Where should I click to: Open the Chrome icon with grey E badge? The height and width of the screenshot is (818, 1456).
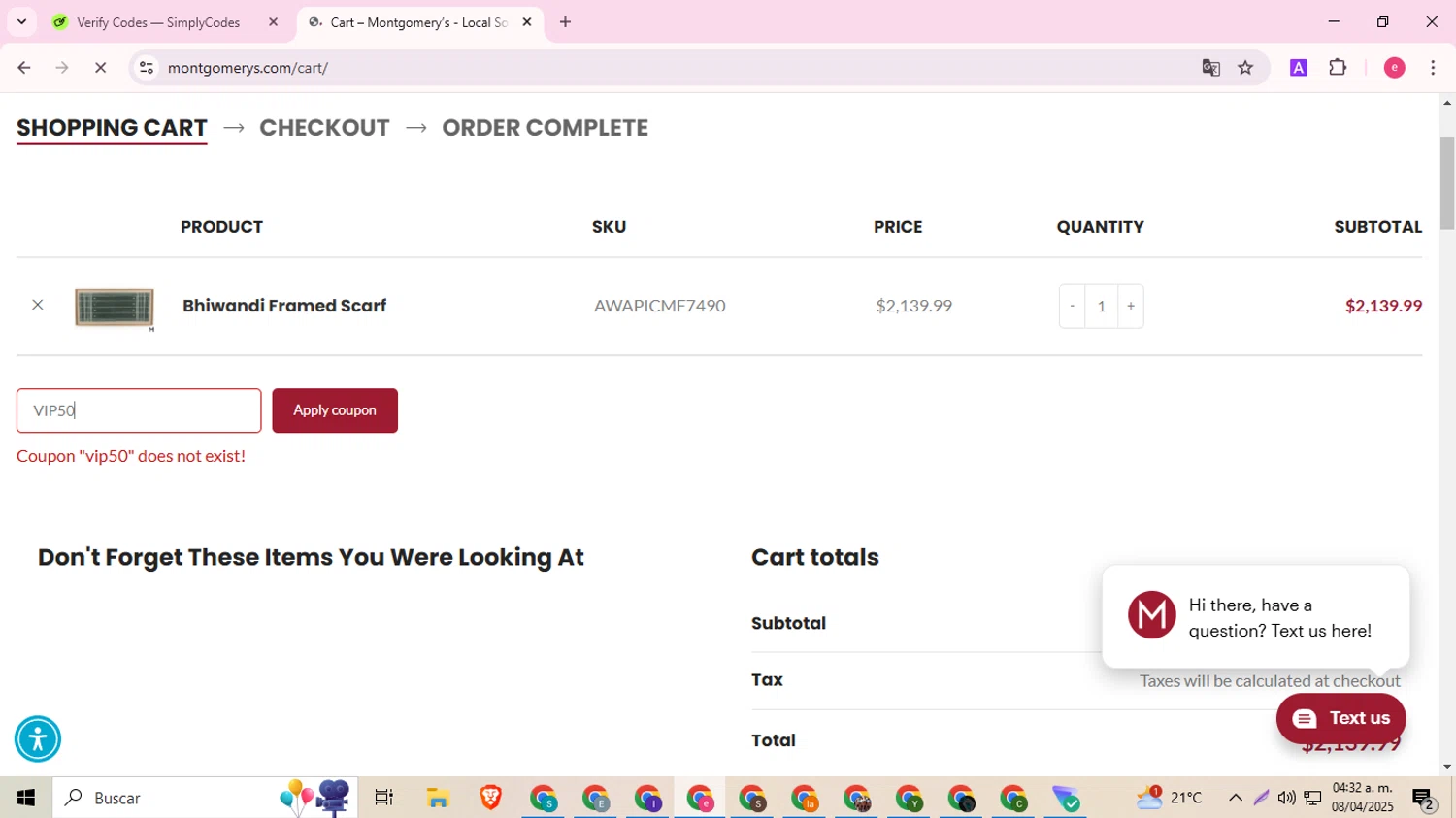pyautogui.click(x=596, y=798)
